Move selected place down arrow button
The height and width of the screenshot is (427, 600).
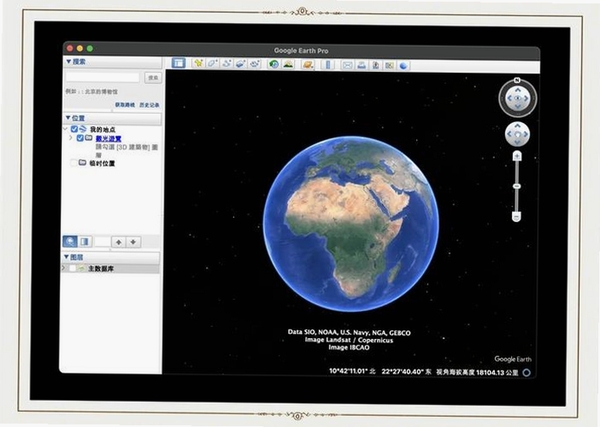(133, 242)
